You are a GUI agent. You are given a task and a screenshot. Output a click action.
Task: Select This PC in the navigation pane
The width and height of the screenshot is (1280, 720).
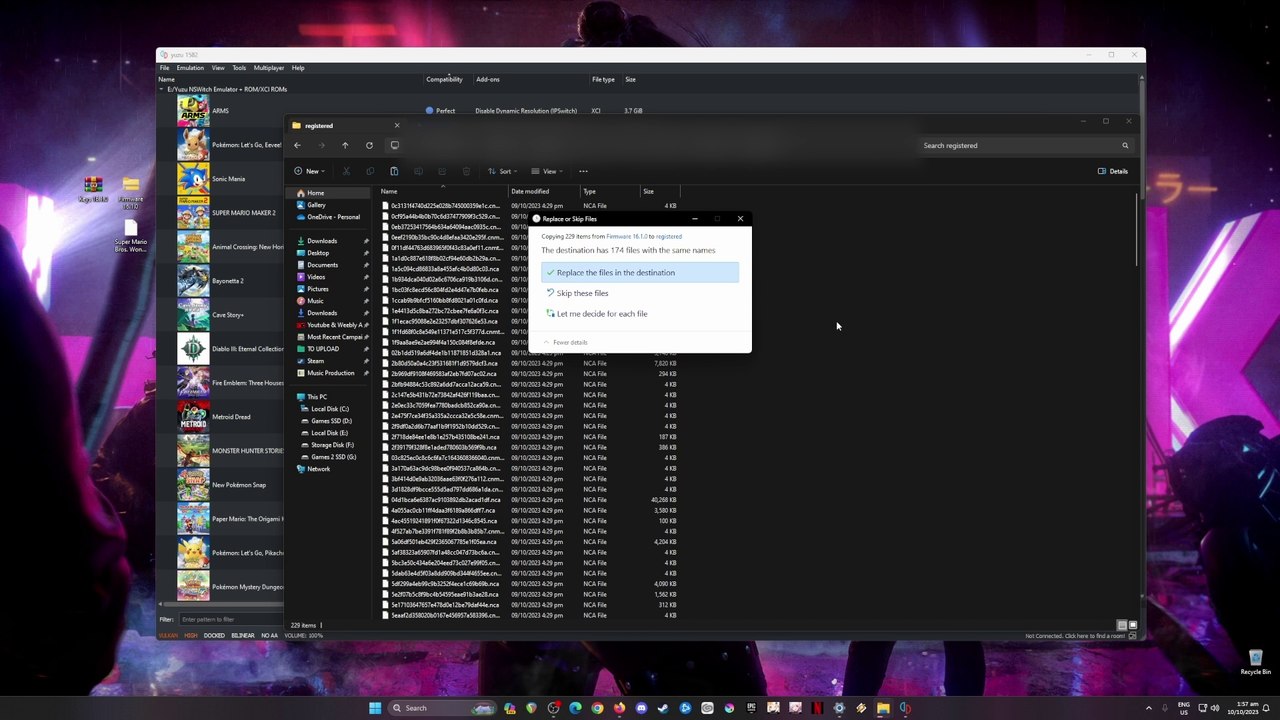[316, 397]
